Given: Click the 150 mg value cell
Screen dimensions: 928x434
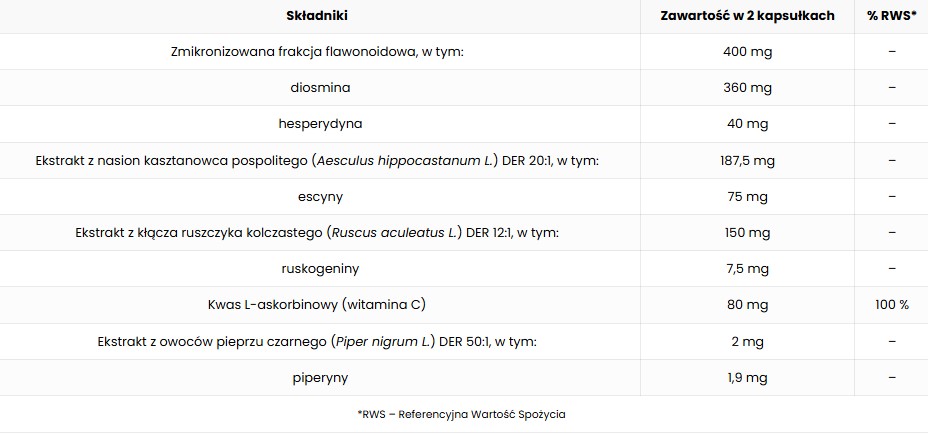Looking at the screenshot, I should [x=747, y=233].
